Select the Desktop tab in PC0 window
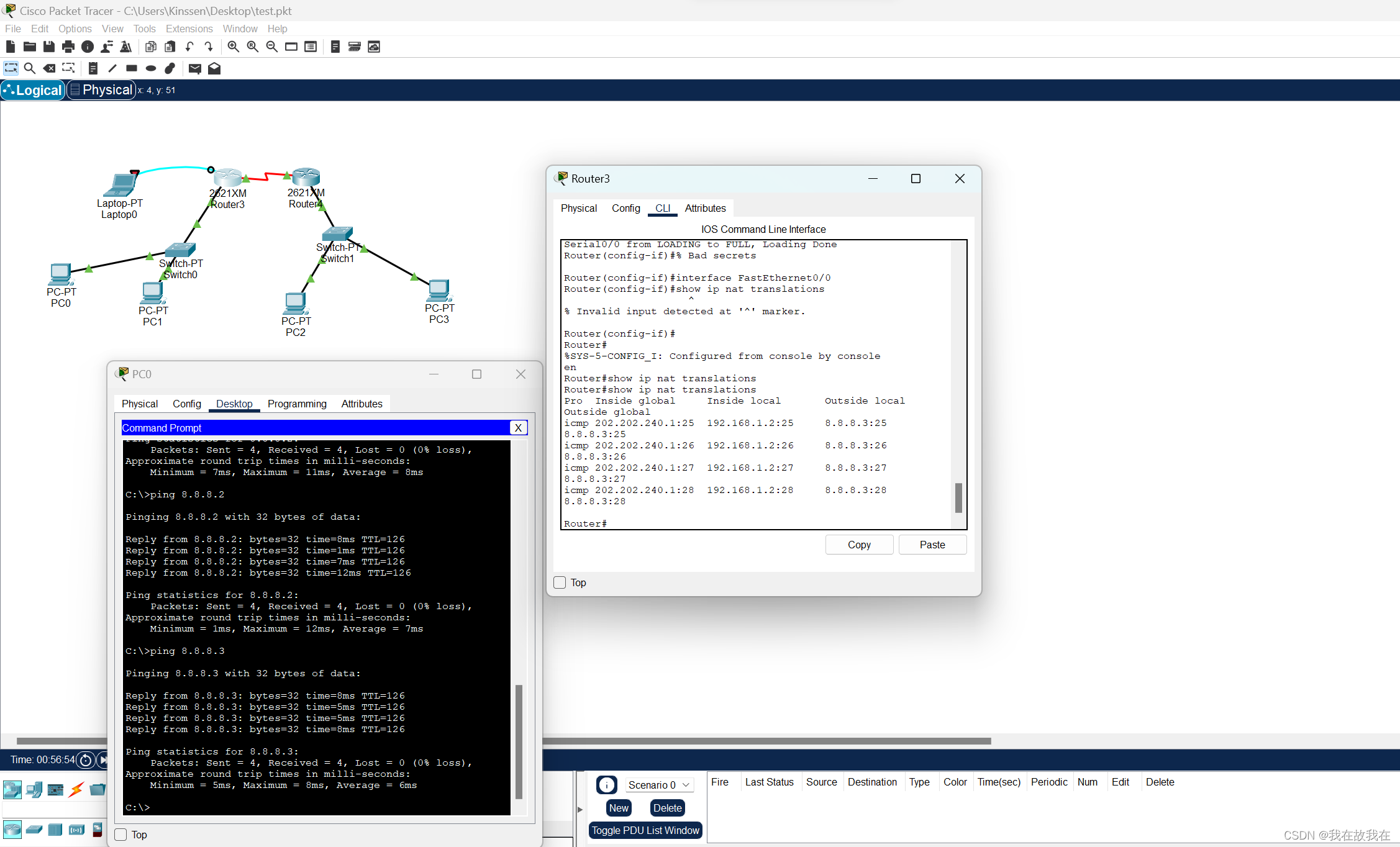The width and height of the screenshot is (1400, 847). click(235, 404)
